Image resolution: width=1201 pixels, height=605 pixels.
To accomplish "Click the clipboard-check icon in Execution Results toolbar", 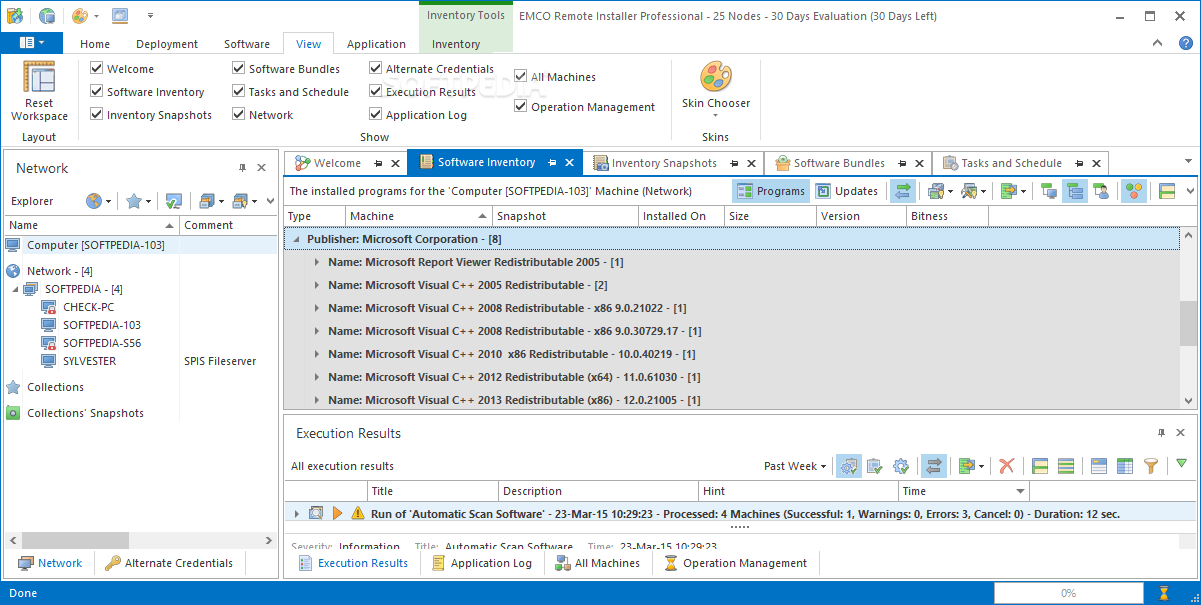I will point(875,466).
